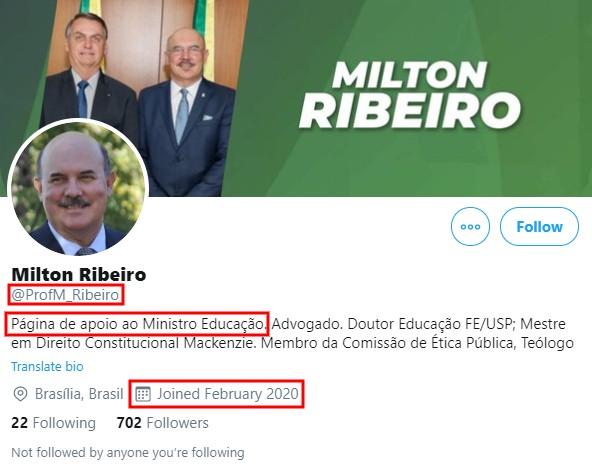Click the @ProfM_Ribeiro handle

pos(65,295)
